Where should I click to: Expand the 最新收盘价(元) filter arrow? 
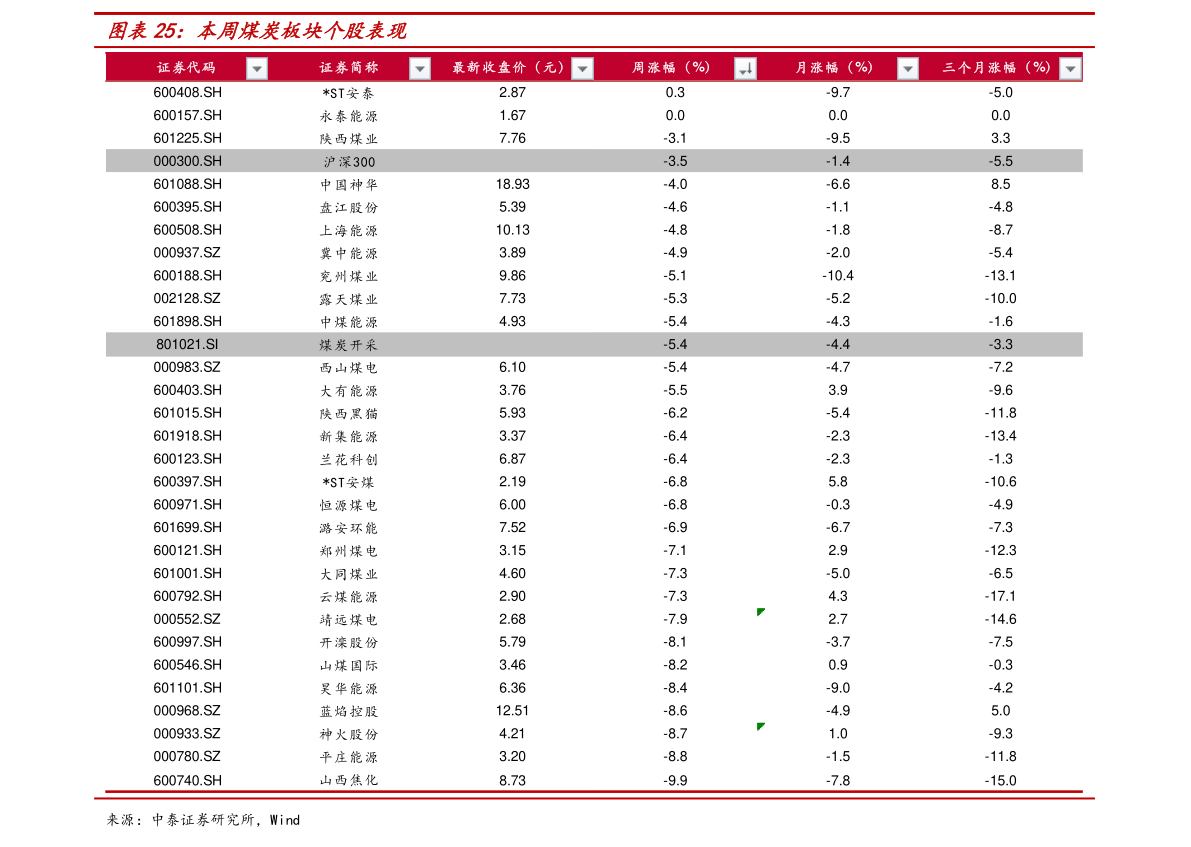tap(582, 68)
